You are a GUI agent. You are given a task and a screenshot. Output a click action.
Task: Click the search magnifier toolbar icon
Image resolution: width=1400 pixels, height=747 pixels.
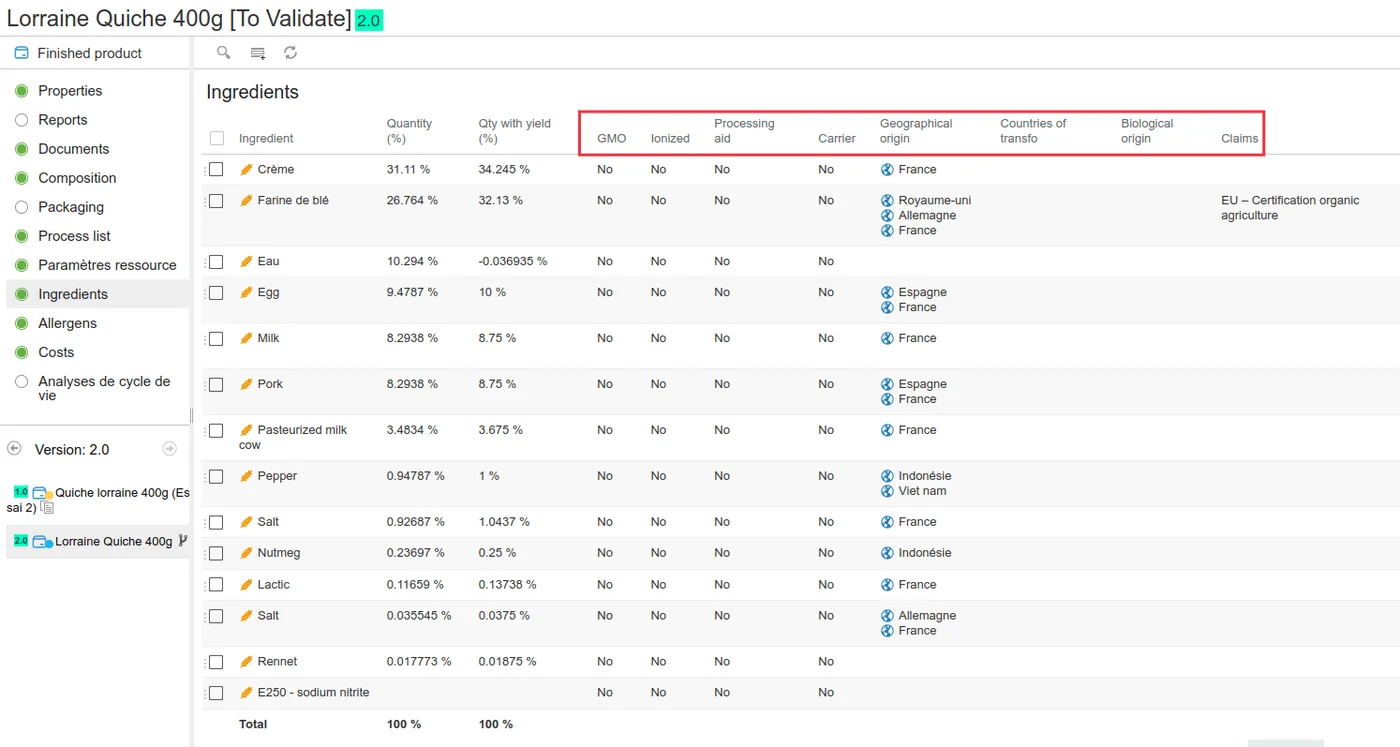224,52
